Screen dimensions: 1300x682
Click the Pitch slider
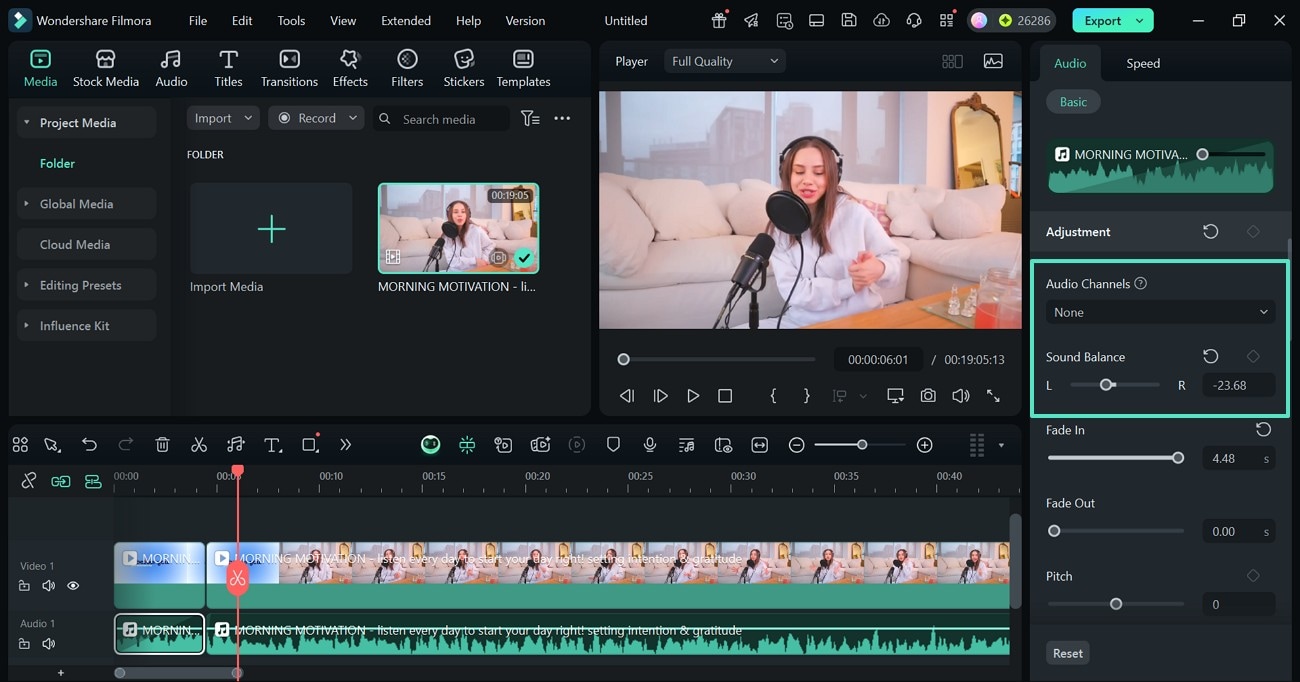[1115, 604]
